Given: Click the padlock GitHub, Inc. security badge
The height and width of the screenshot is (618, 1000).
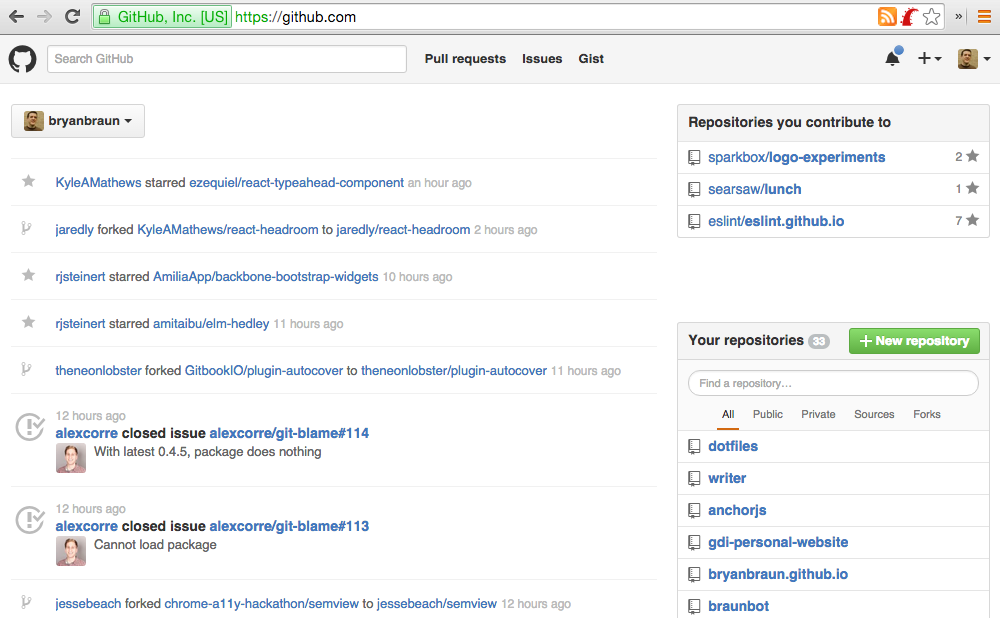Looking at the screenshot, I should pyautogui.click(x=162, y=17).
